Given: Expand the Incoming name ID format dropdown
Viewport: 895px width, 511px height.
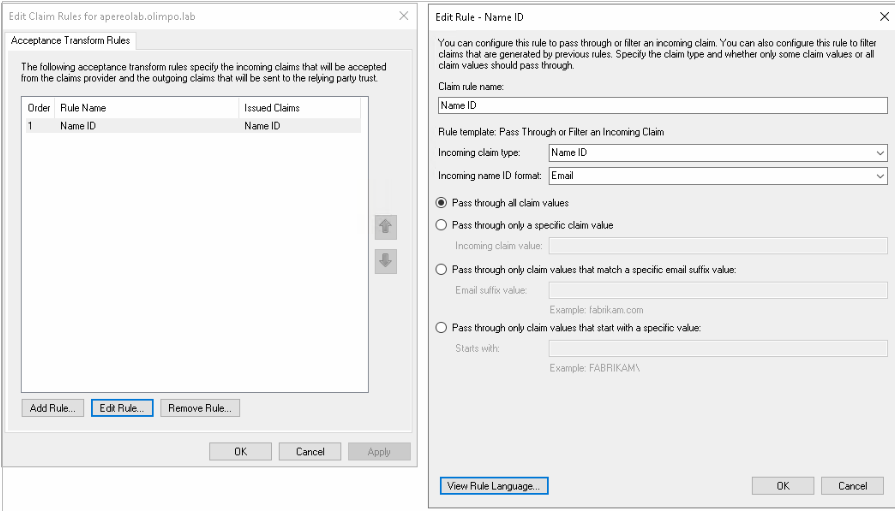Looking at the screenshot, I should click(718, 176).
